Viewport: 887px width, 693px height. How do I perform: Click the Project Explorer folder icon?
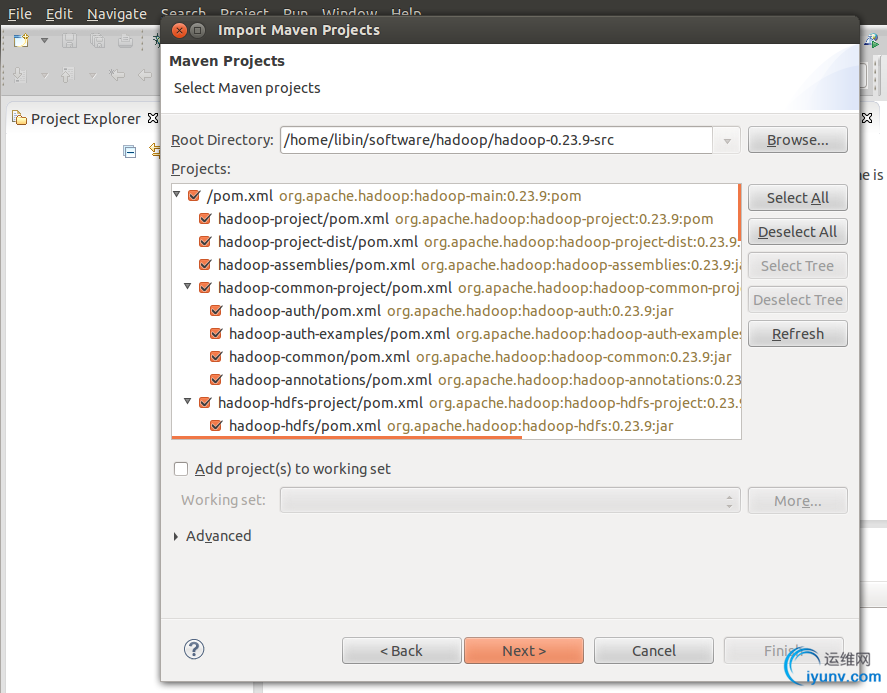[x=19, y=118]
